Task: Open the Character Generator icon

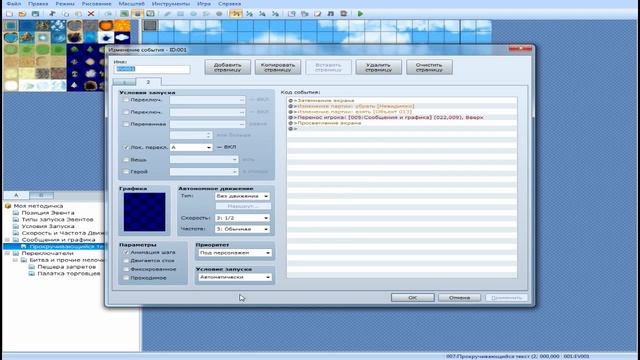Action: [344, 13]
